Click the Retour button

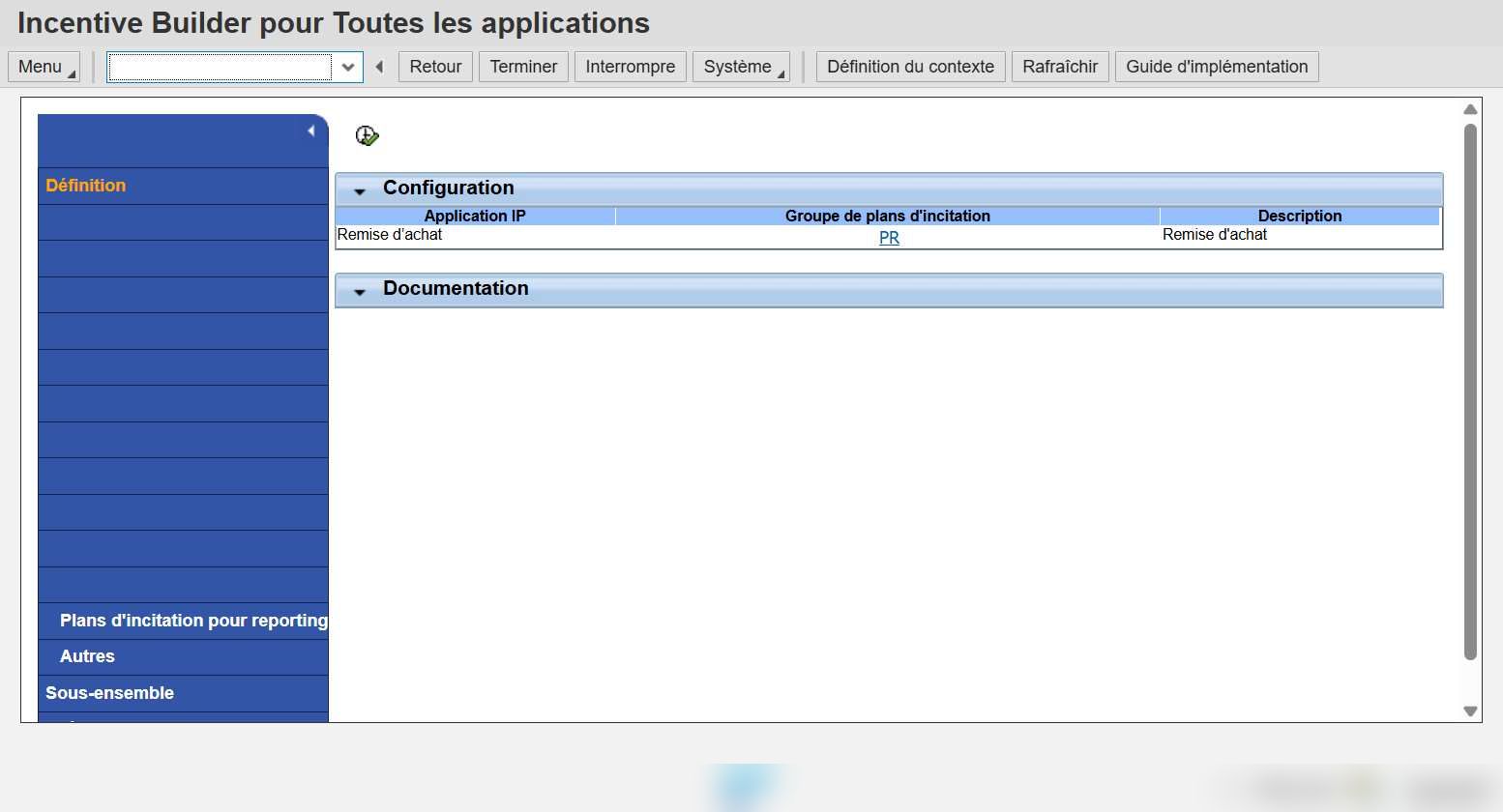435,67
